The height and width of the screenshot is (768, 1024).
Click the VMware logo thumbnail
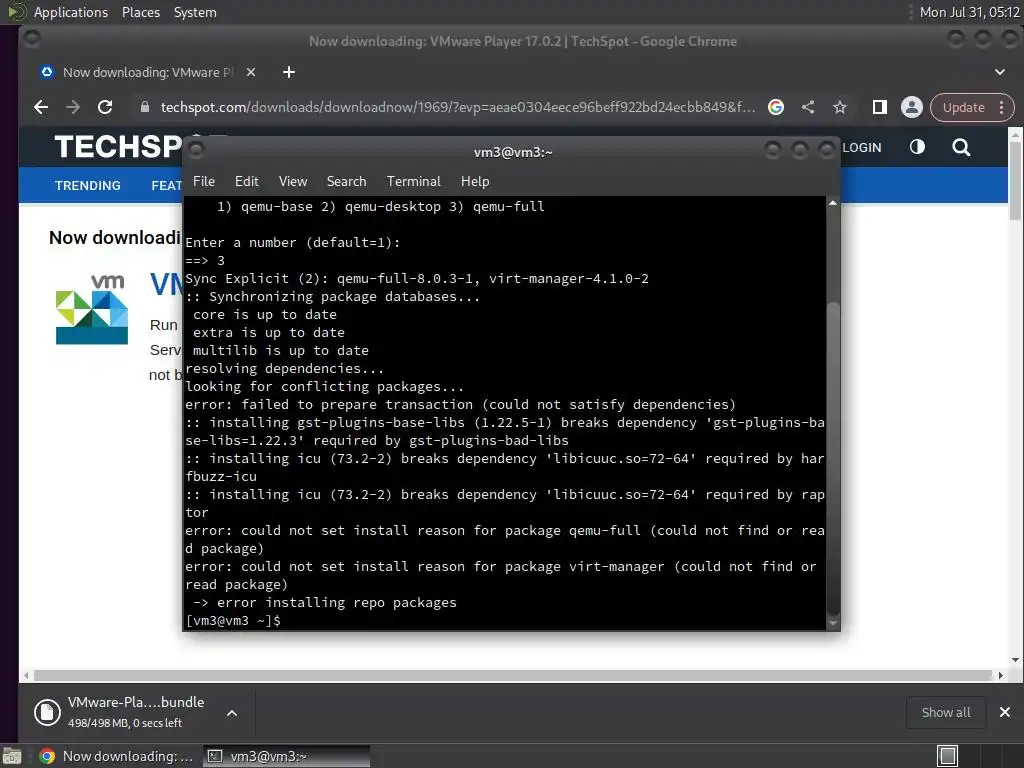(91, 308)
